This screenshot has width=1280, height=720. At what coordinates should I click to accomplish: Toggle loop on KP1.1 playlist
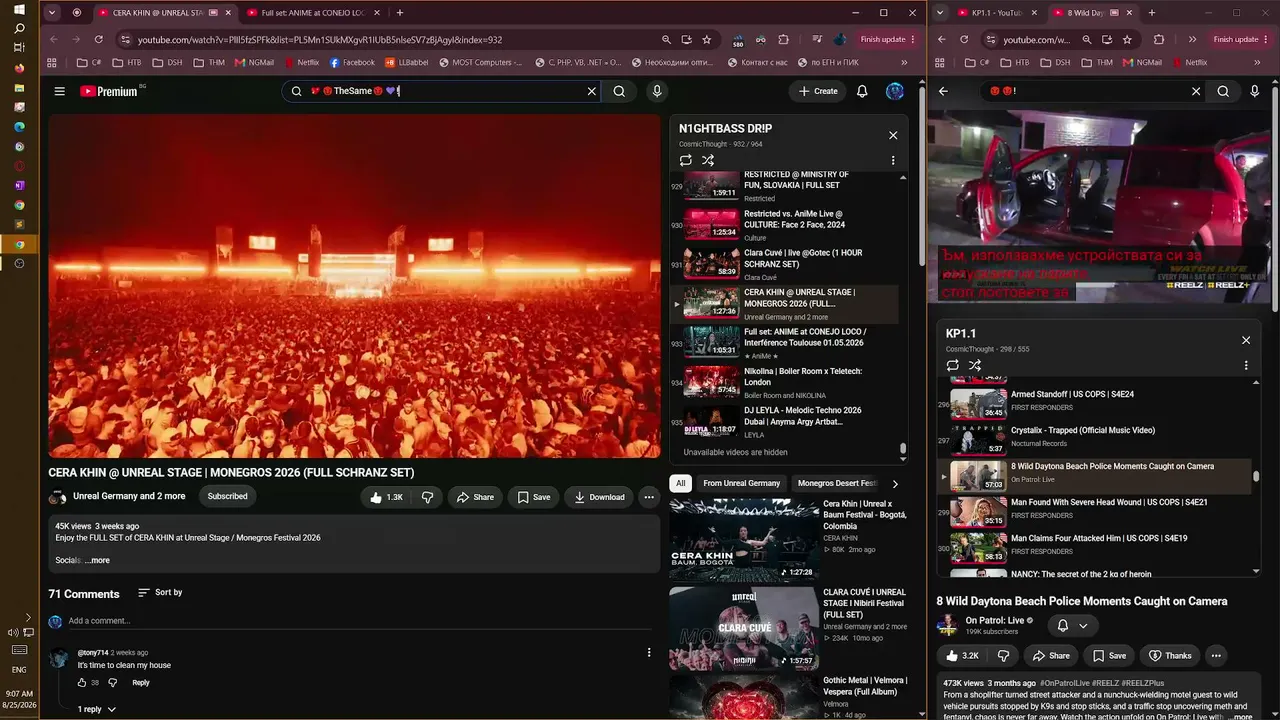(953, 365)
